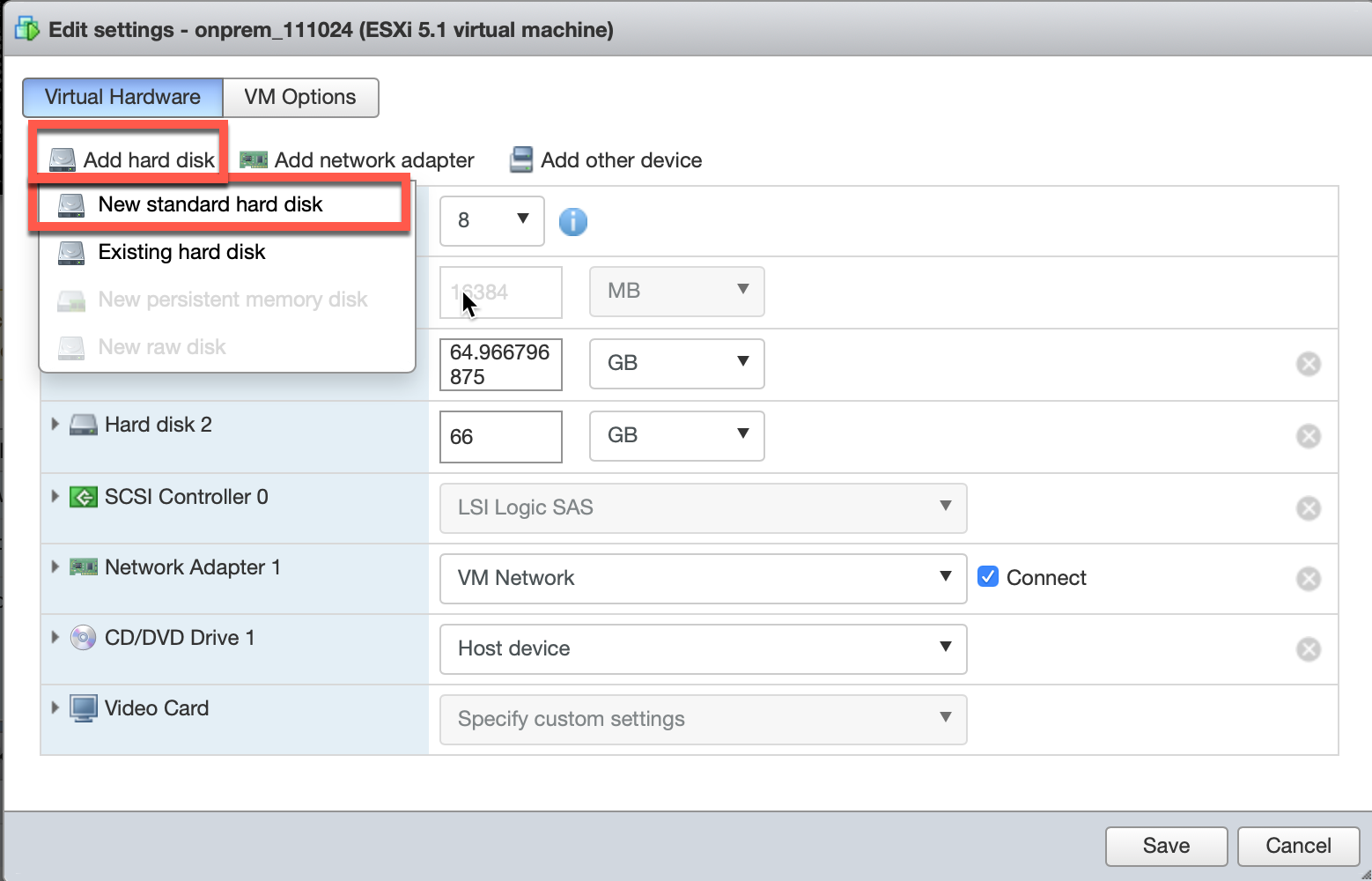Open the CPU count dropdown showing 8
Viewport: 1372px width, 881px height.
pyautogui.click(x=492, y=220)
